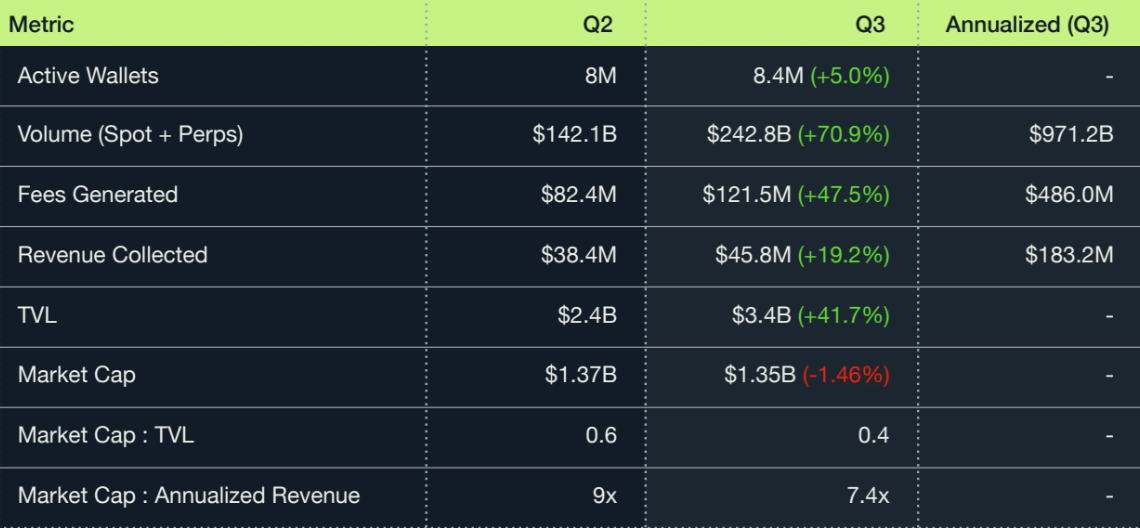Click the $486.0M annualized fees cell
The image size is (1140, 528).
coord(1069,195)
